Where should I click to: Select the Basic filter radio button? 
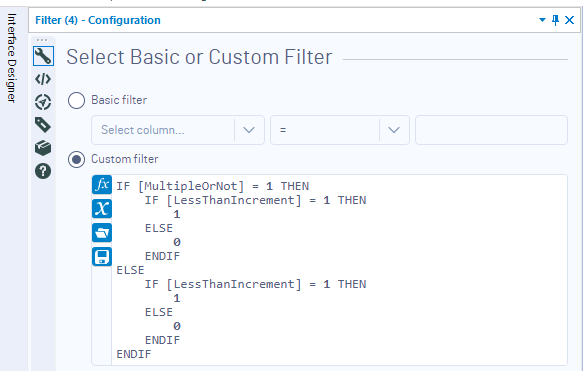pos(77,100)
